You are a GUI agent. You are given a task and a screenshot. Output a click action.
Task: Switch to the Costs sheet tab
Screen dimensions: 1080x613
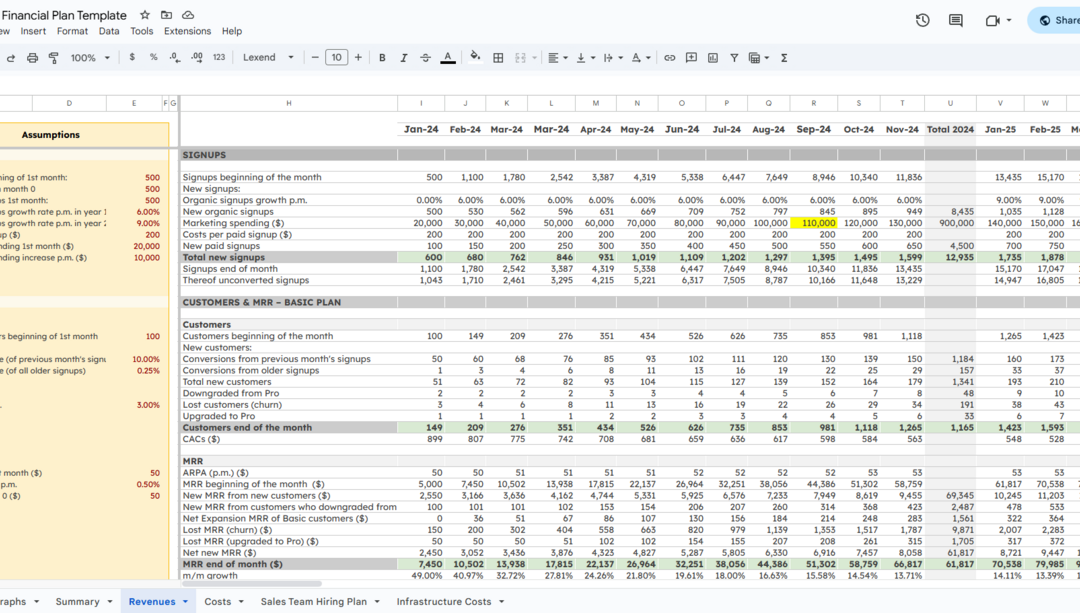(218, 601)
